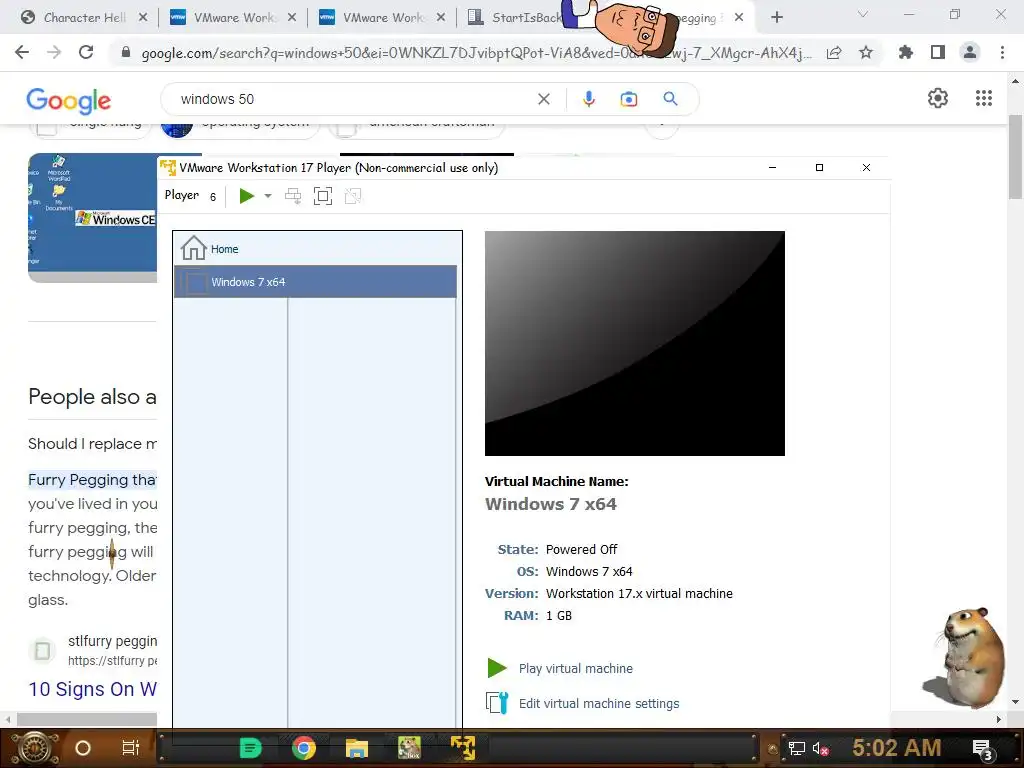Go forward in Chrome
Viewport: 1024px width, 768px height.
click(x=54, y=52)
